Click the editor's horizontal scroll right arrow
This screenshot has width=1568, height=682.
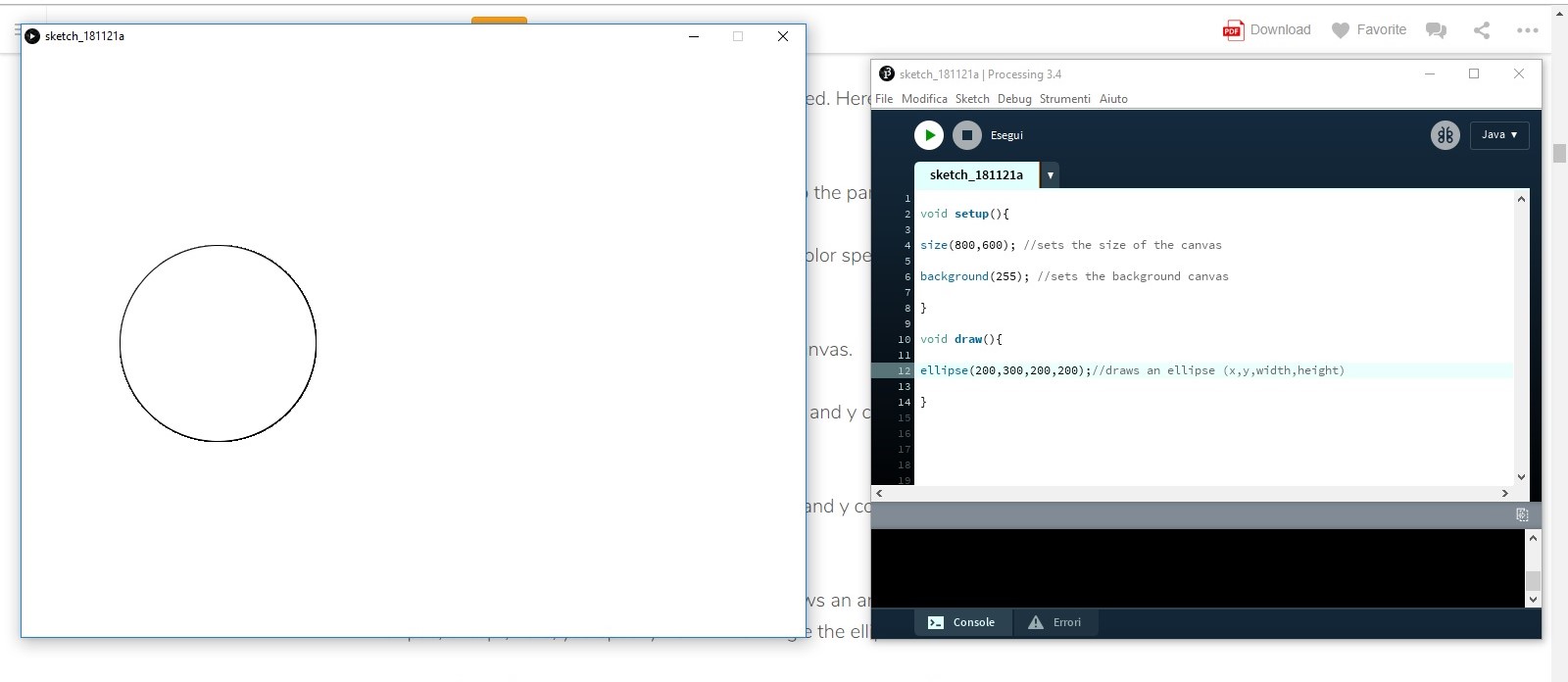(1505, 493)
